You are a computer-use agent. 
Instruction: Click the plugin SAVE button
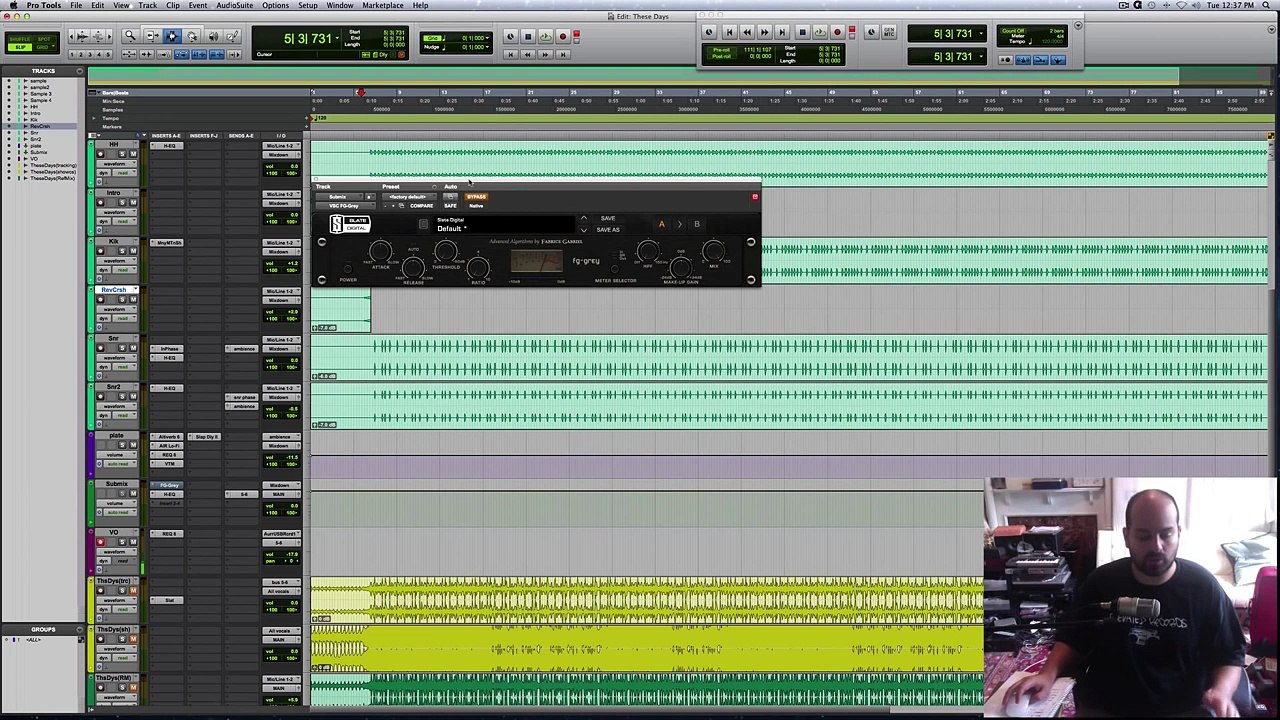coord(608,218)
